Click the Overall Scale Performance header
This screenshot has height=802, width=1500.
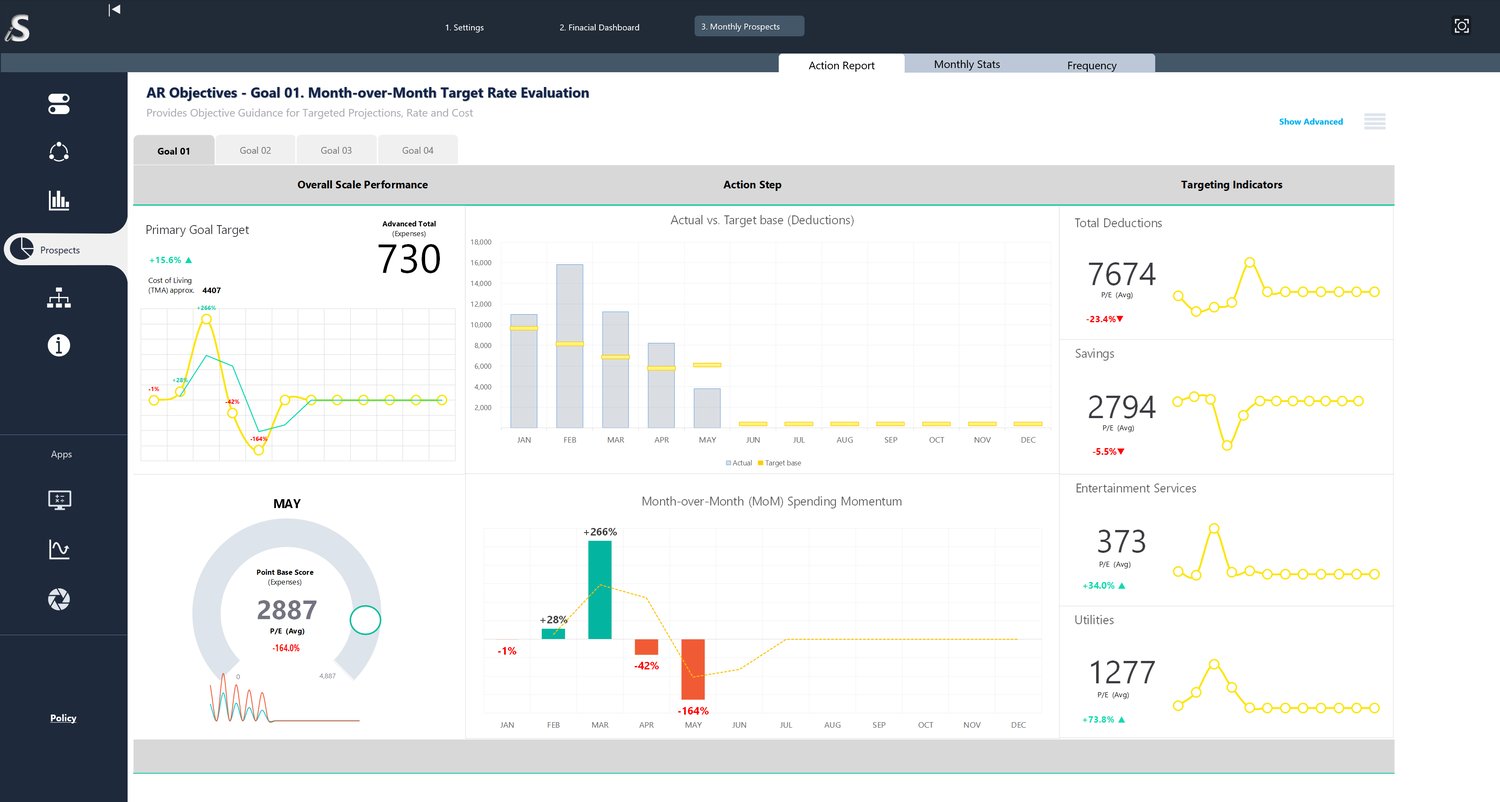(362, 185)
